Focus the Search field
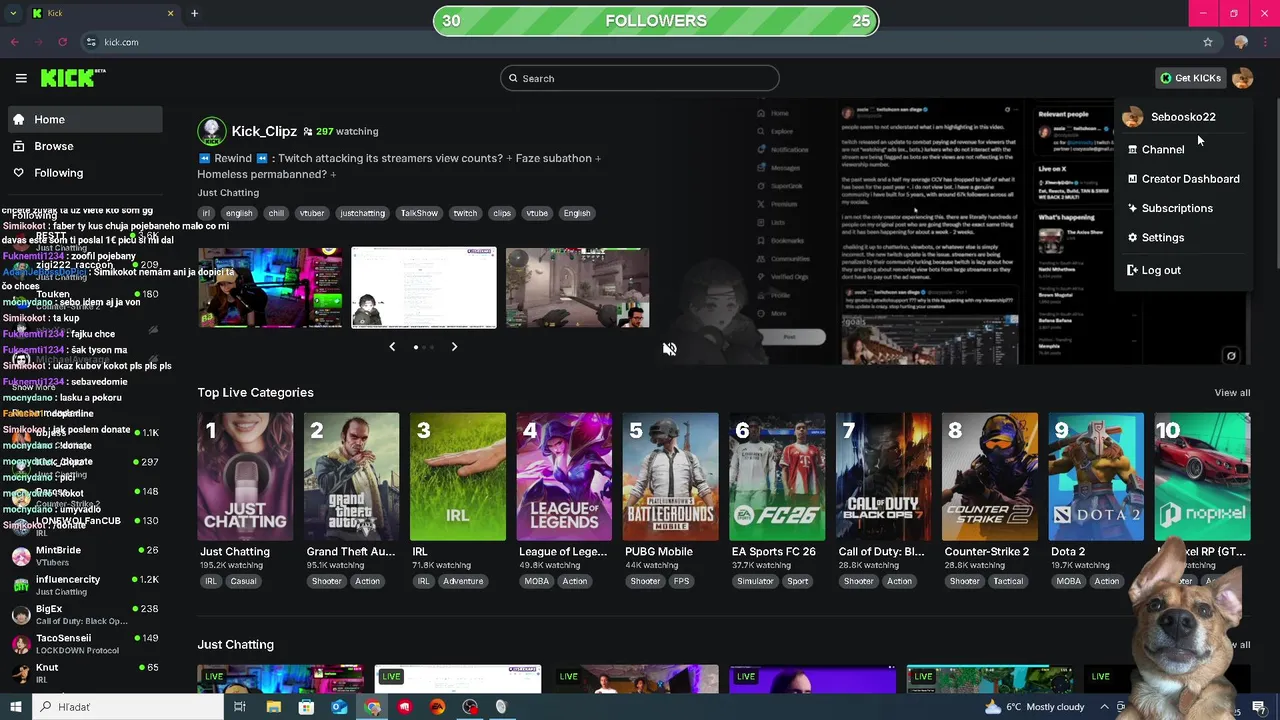 [640, 78]
